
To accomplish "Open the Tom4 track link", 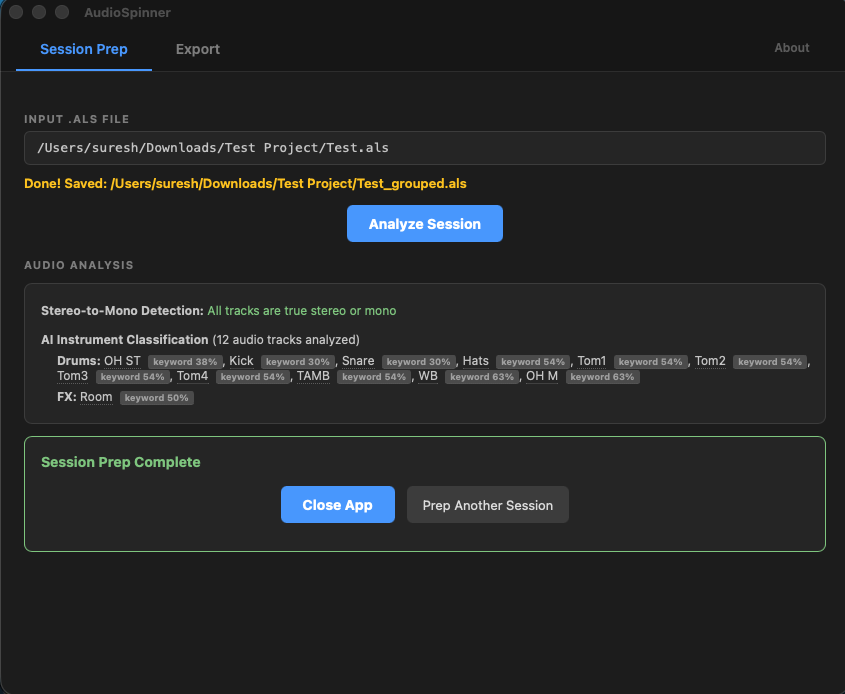I will [x=191, y=377].
